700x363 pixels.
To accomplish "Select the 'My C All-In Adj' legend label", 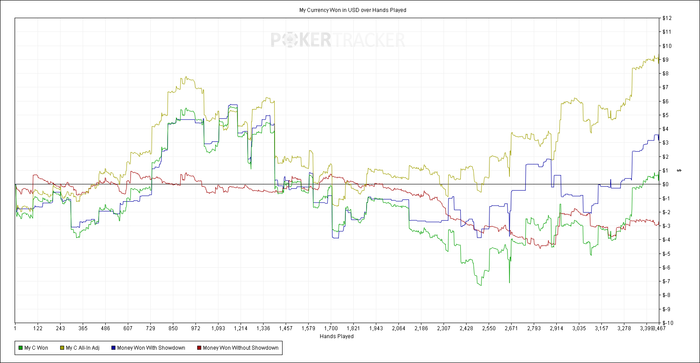I will coord(83,348).
